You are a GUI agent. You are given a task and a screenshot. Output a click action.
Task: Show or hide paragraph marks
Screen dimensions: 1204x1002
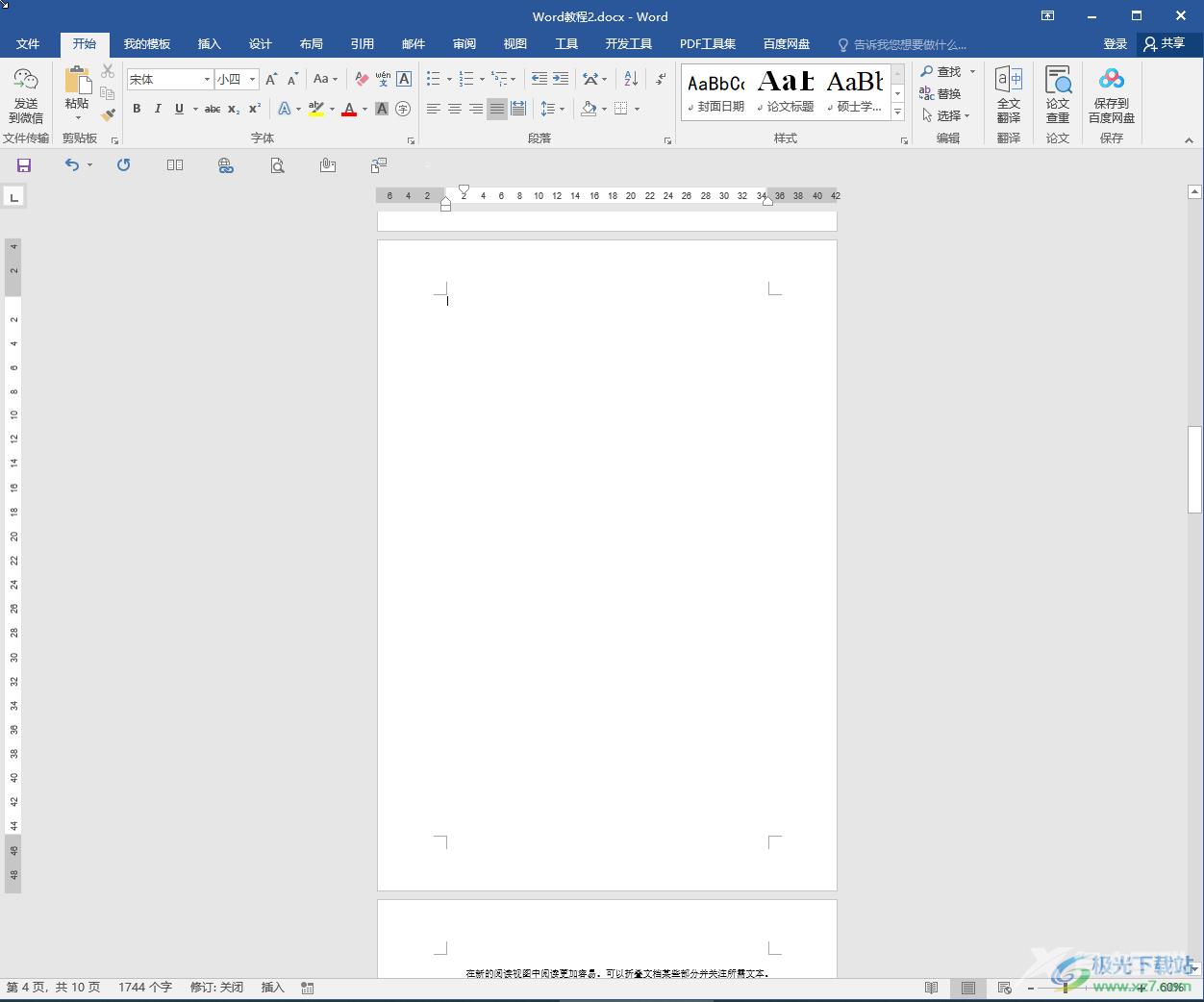661,79
